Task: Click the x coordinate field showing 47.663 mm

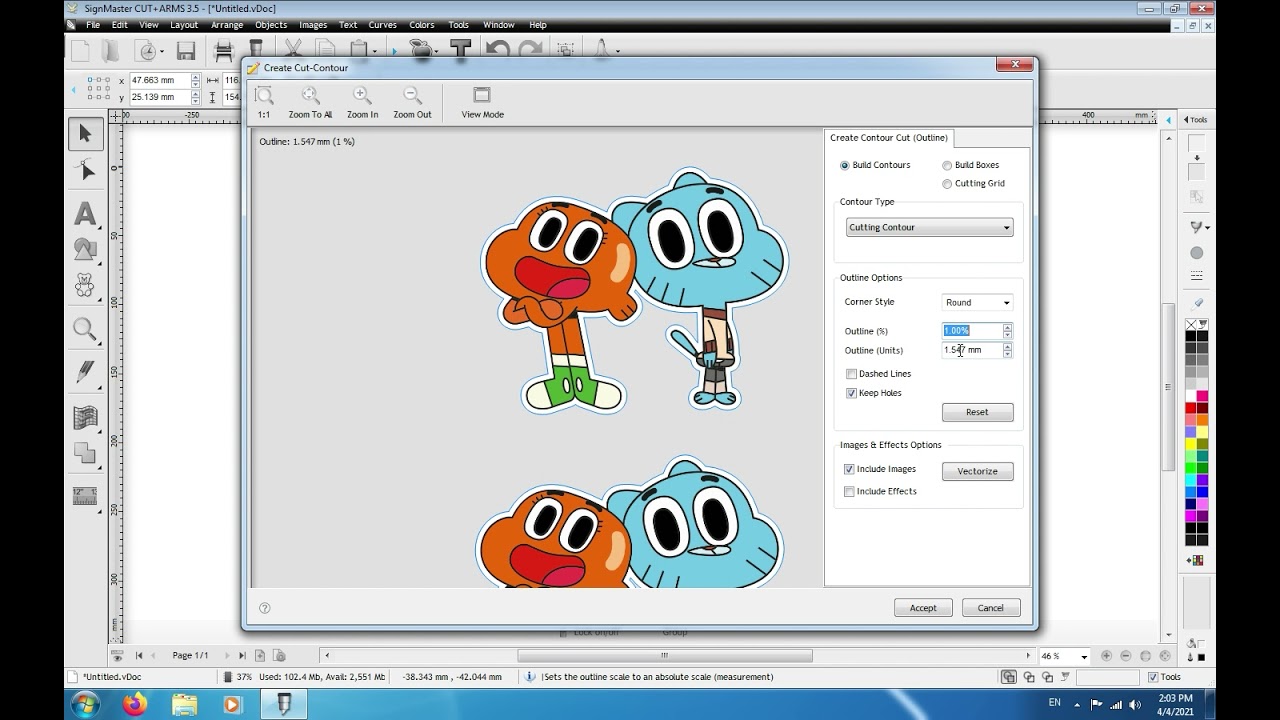Action: 159,80
